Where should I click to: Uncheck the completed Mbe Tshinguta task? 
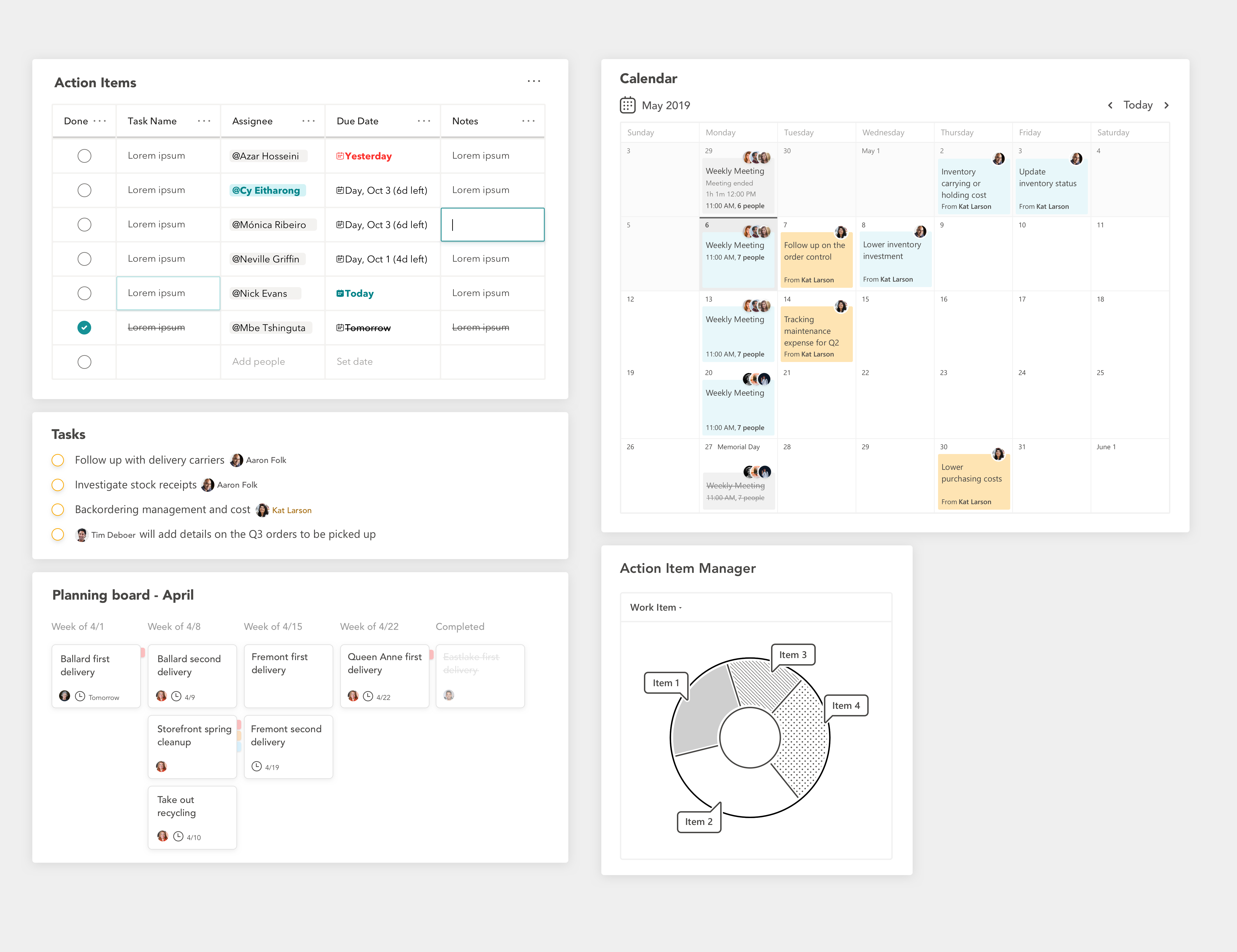pos(84,328)
